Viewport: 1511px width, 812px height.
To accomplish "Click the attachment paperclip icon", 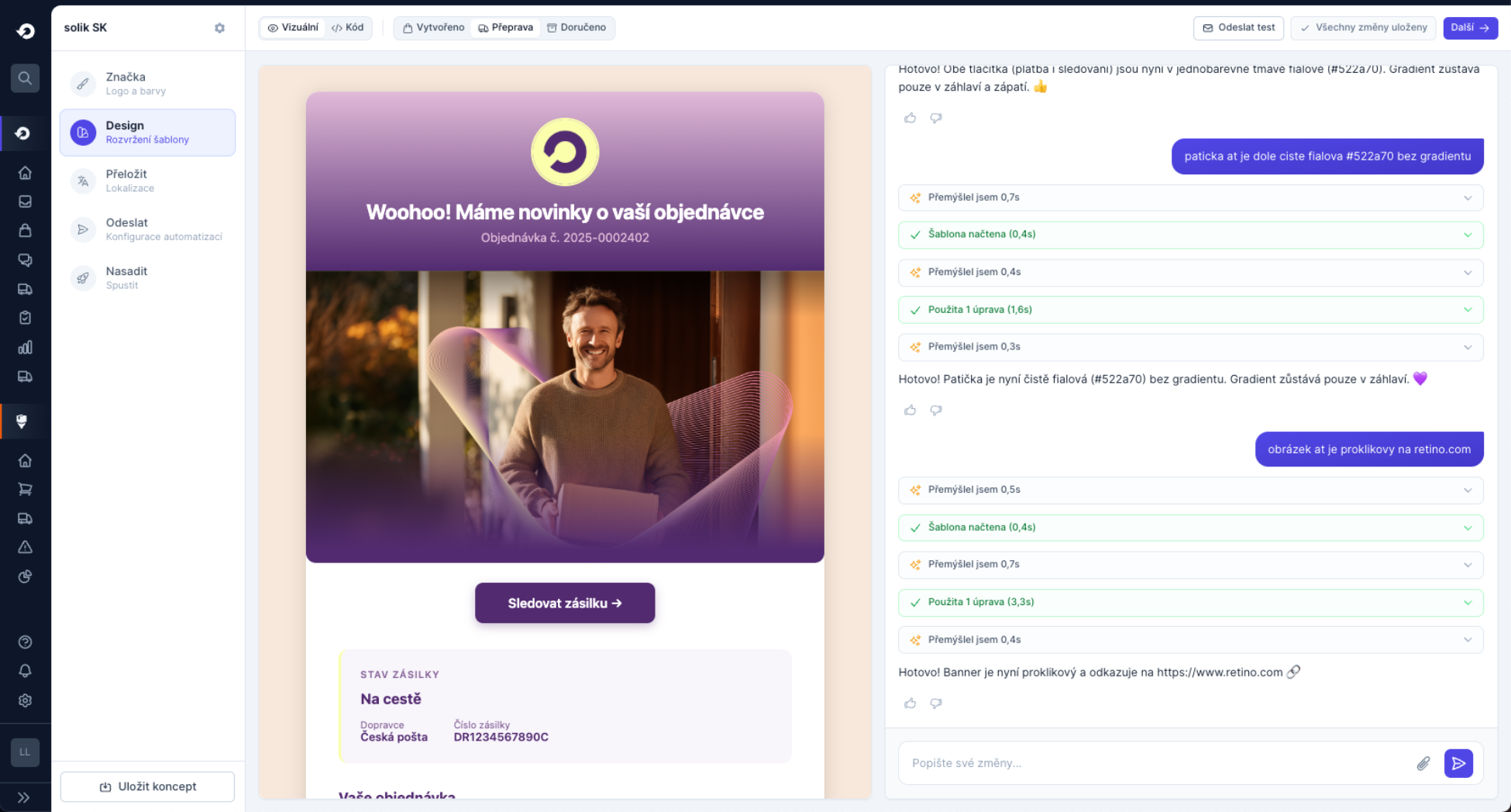I will coord(1423,763).
